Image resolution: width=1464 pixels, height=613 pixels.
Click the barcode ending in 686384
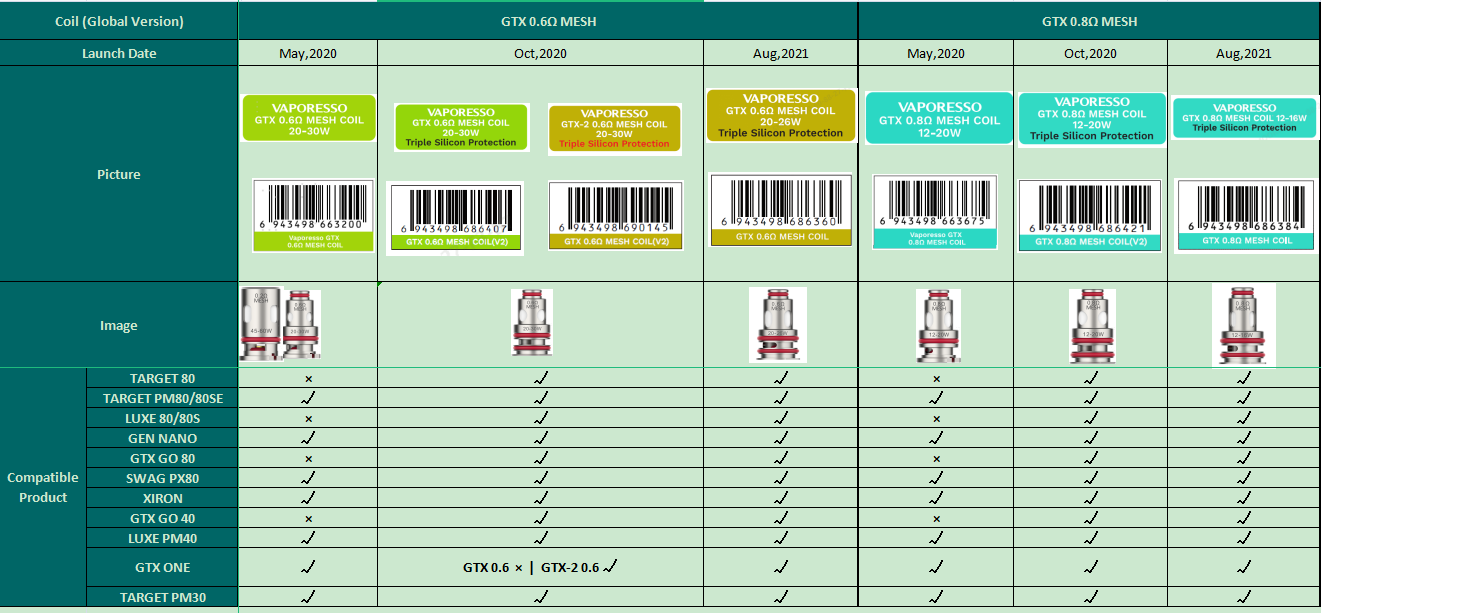pos(1245,215)
